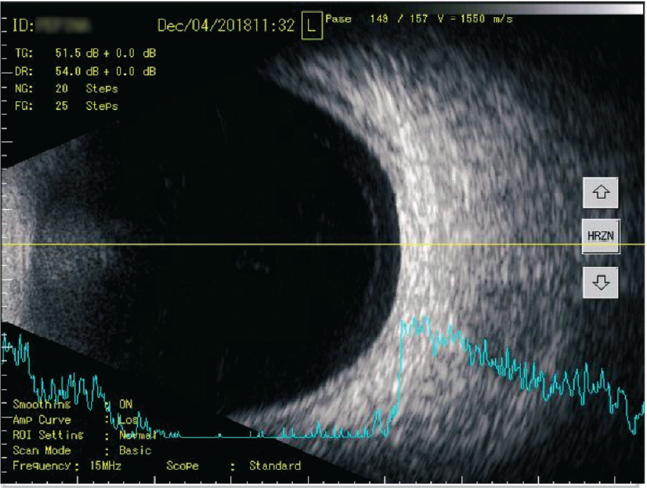Click the boxed L eye indicator
Image resolution: width=647 pixels, height=488 pixels.
tap(310, 26)
